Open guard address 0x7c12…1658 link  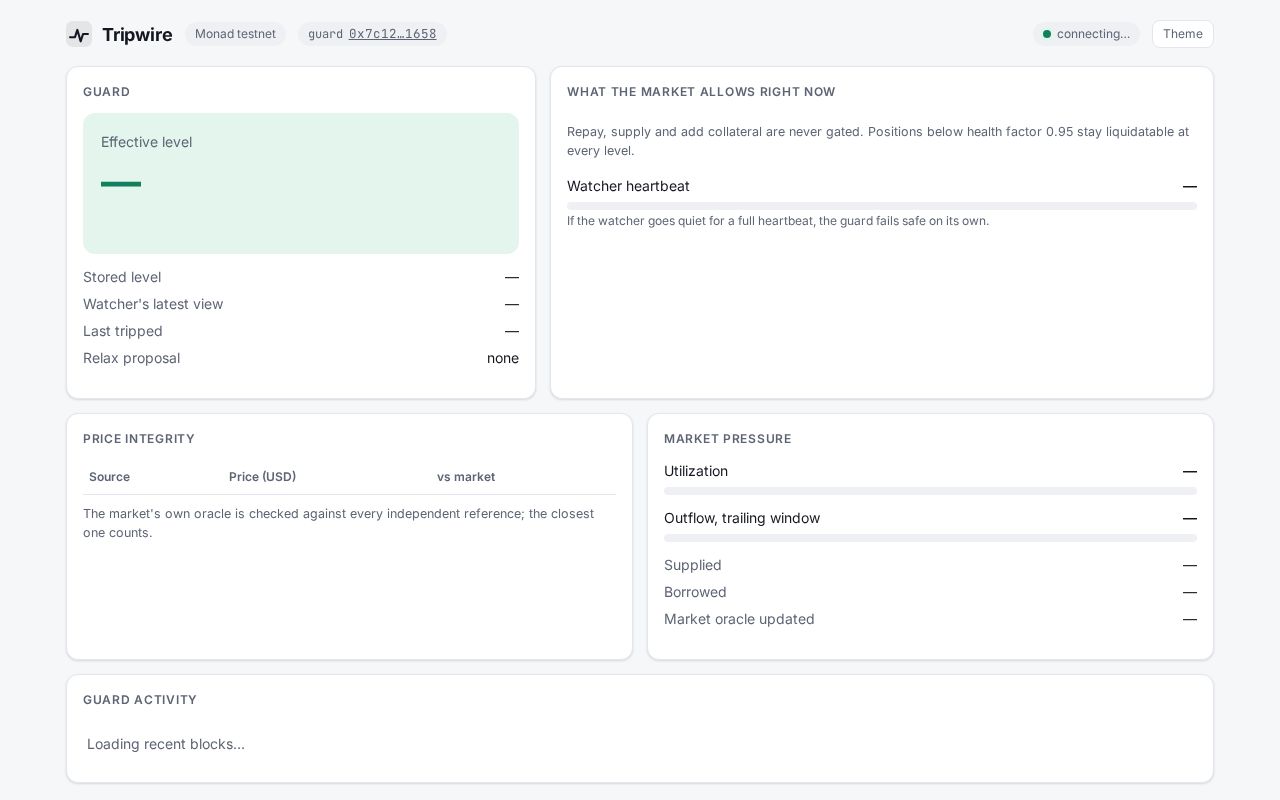point(392,34)
